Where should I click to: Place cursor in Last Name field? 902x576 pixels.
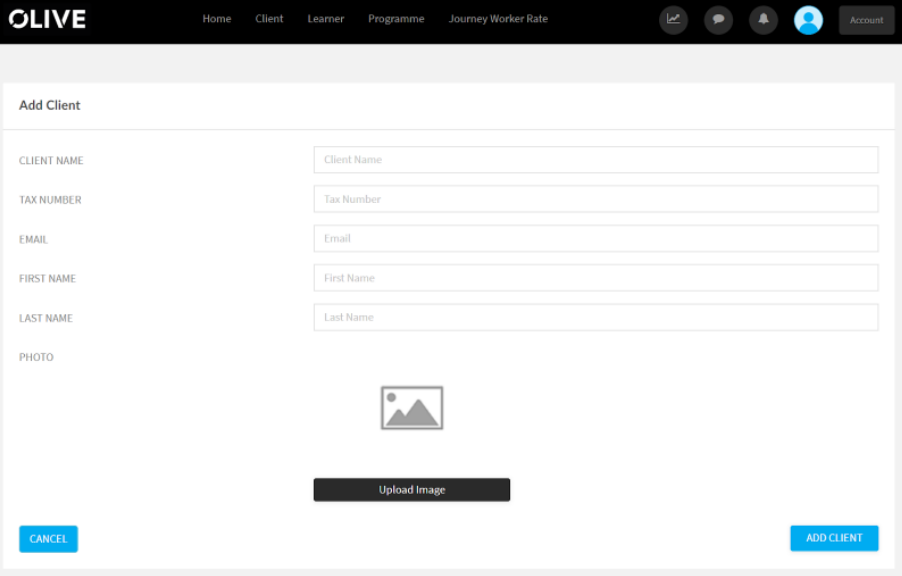pyautogui.click(x=595, y=317)
